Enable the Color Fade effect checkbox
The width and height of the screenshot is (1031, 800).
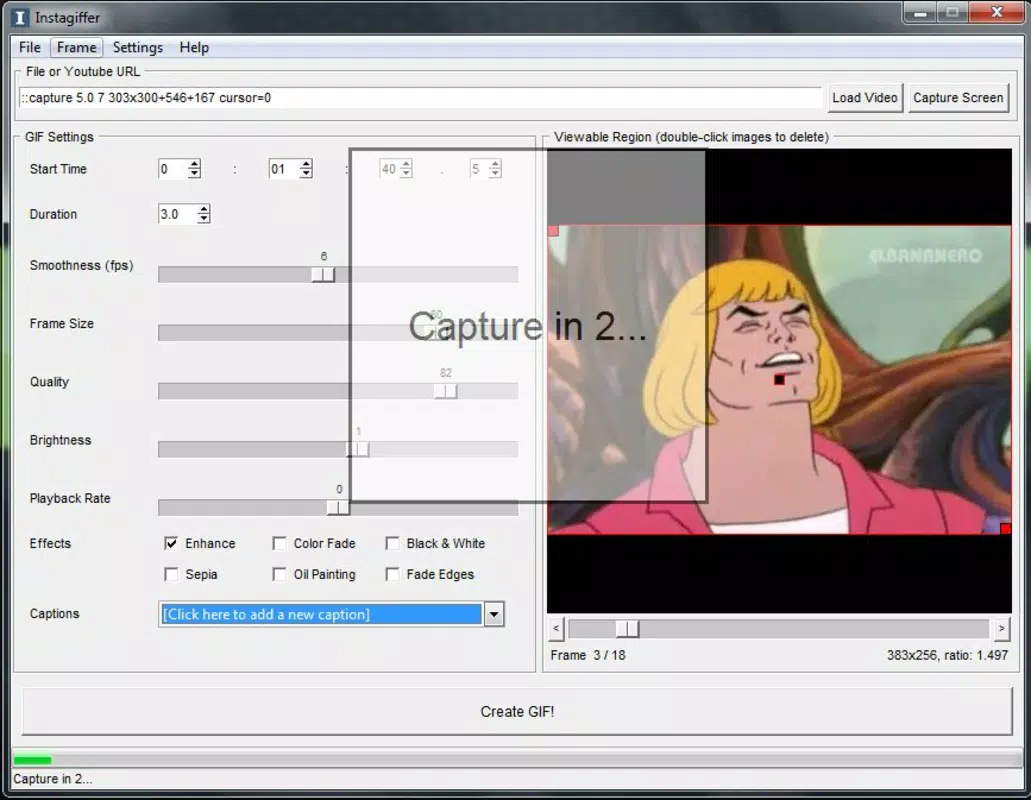pyautogui.click(x=279, y=544)
